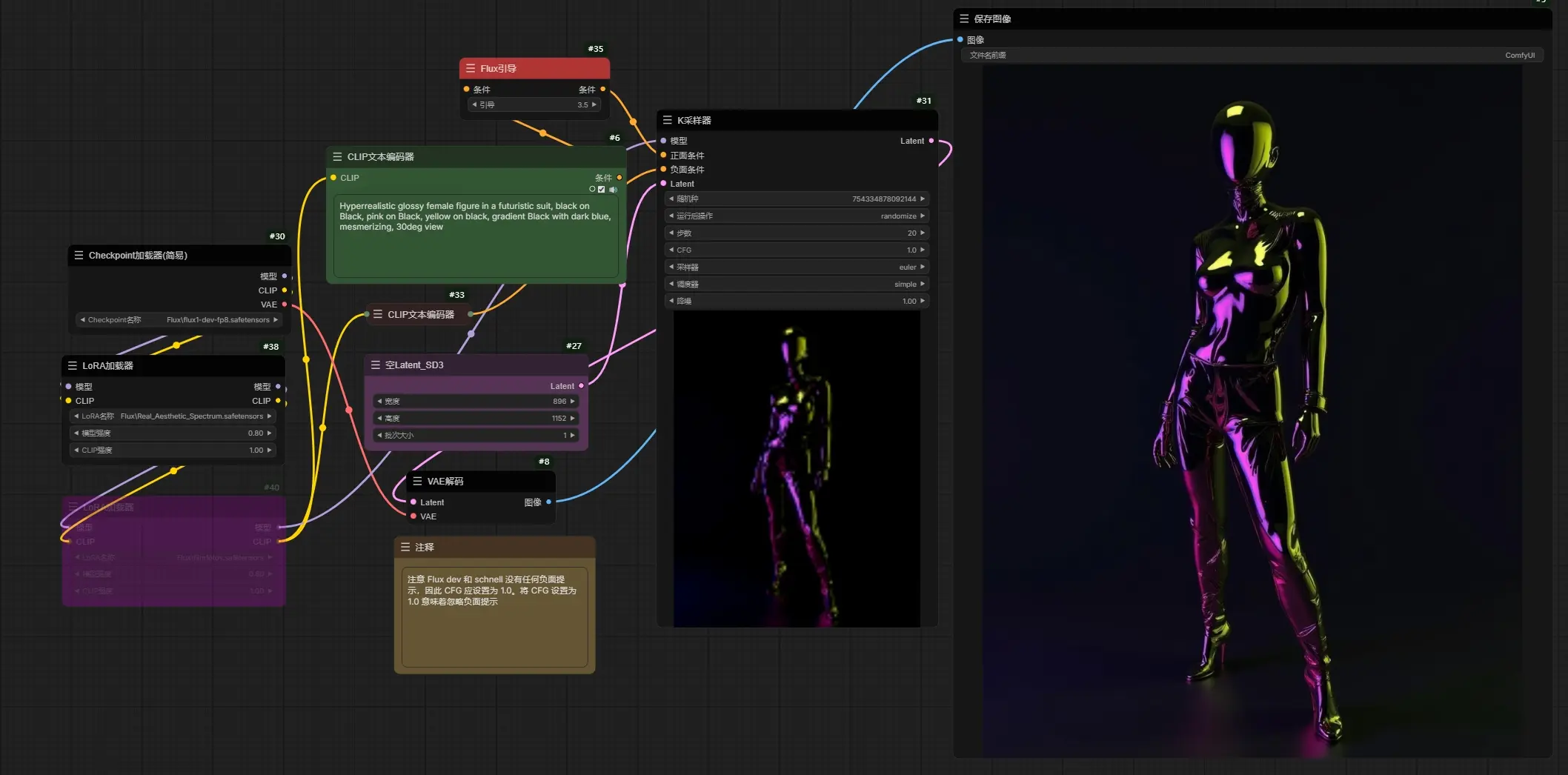Click left arrow to decrease 引导 guidance
Image resolution: width=1568 pixels, height=775 pixels.
click(x=474, y=104)
